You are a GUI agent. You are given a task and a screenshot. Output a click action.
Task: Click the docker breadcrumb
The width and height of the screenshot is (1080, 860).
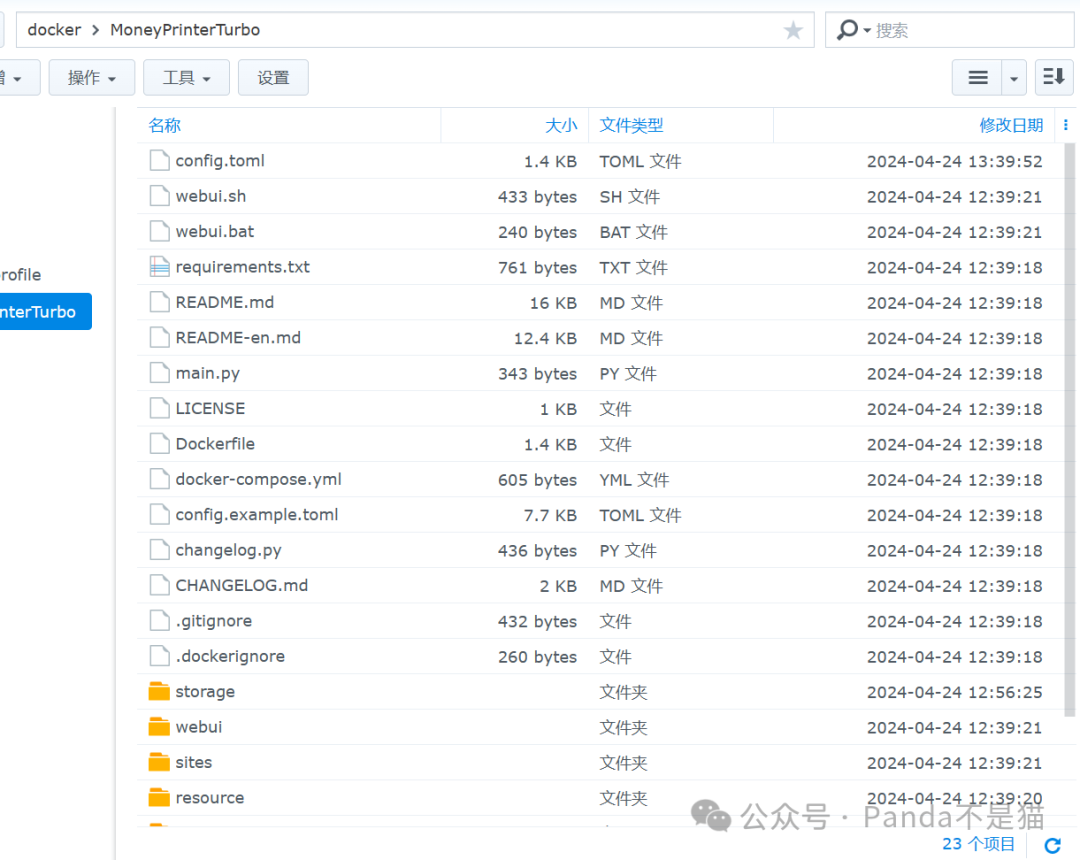[x=54, y=30]
